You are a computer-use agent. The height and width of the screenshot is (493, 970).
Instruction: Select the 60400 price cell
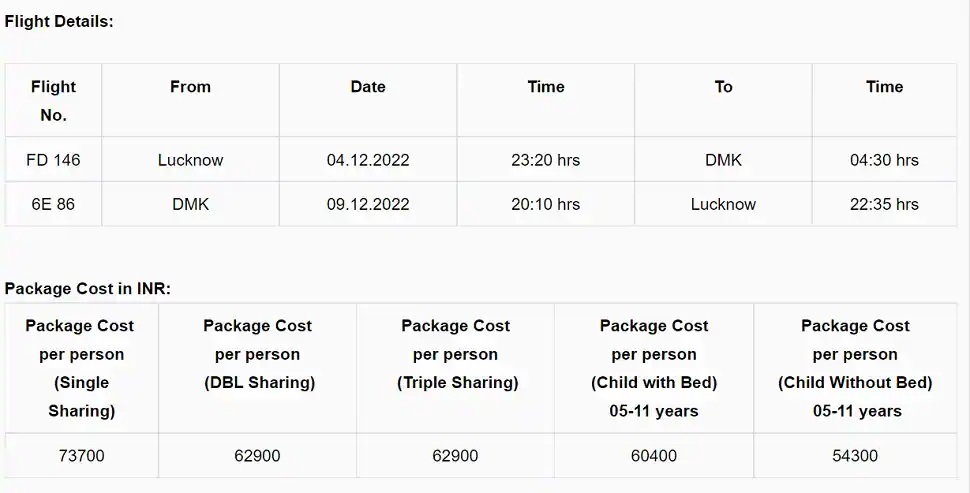click(x=654, y=455)
